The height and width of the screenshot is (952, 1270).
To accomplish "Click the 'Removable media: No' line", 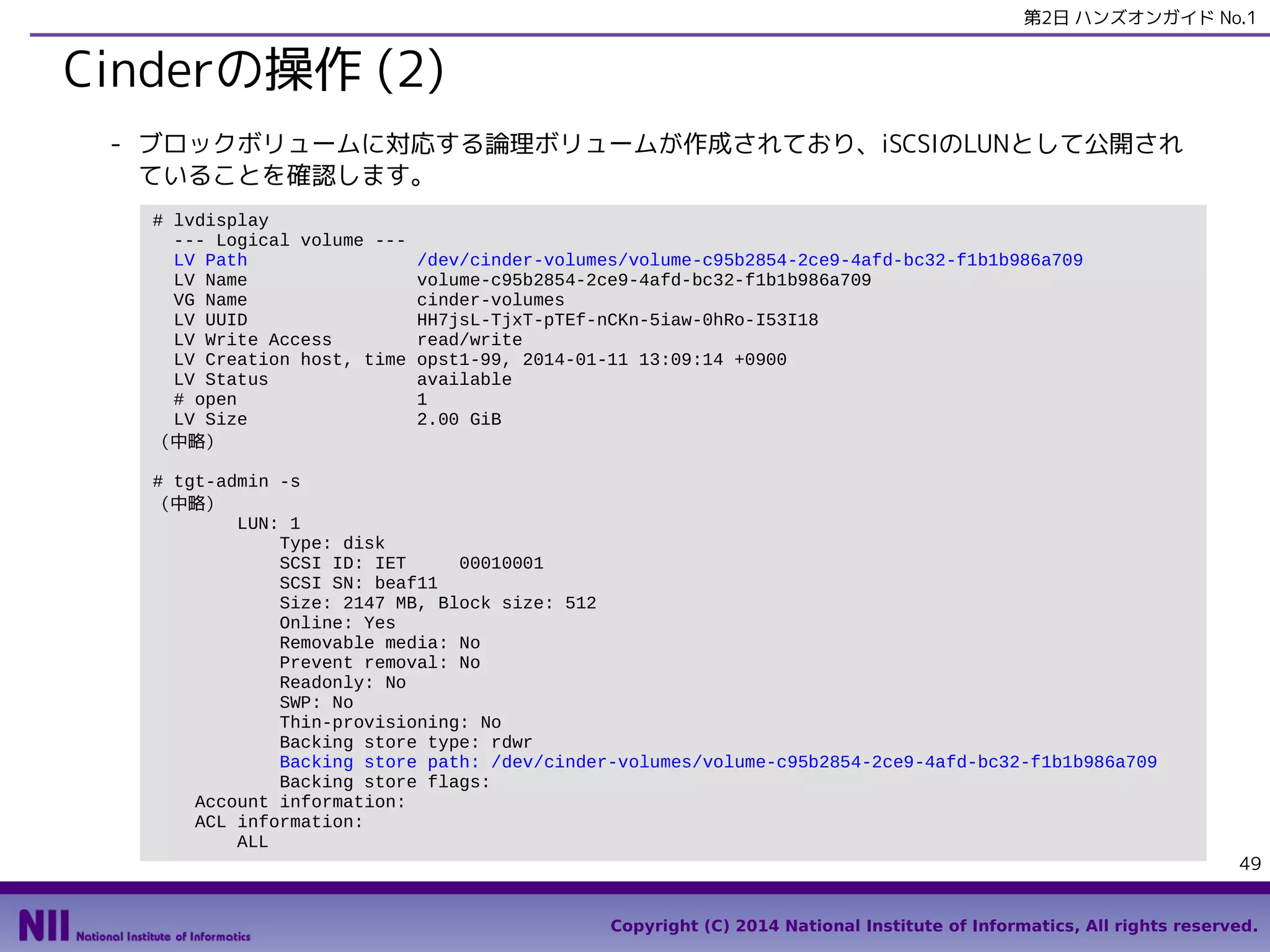I will (380, 643).
